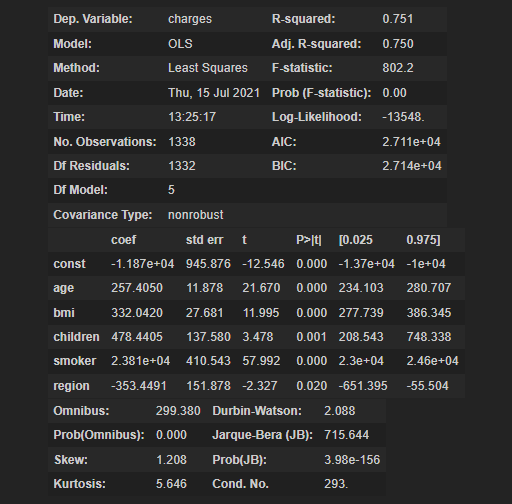512x504 pixels.
Task: Click the std err column header
Action: pos(204,240)
